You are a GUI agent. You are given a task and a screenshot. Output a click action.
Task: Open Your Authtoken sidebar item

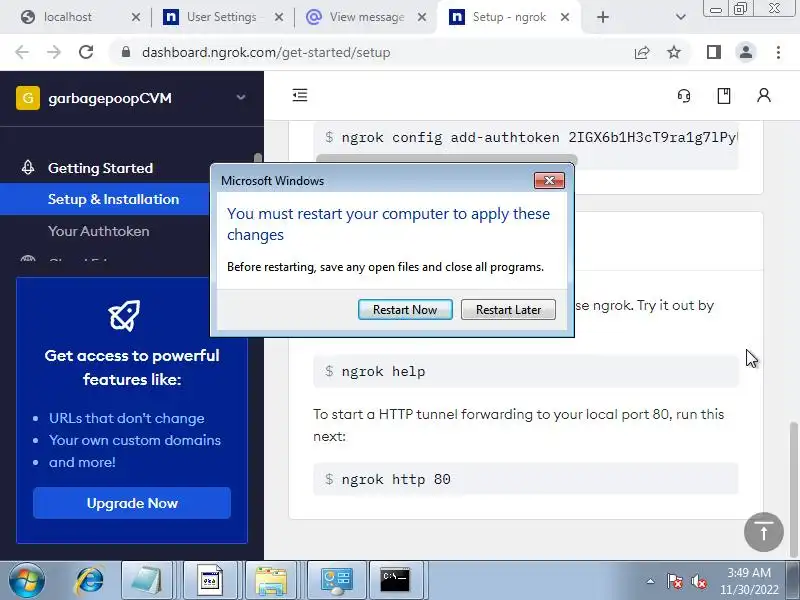[x=98, y=231]
